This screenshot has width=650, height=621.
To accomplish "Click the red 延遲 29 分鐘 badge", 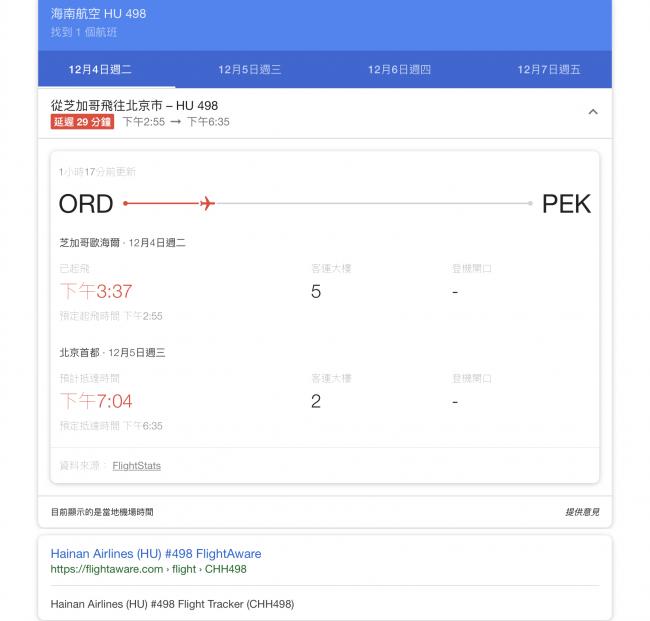I will [83, 122].
